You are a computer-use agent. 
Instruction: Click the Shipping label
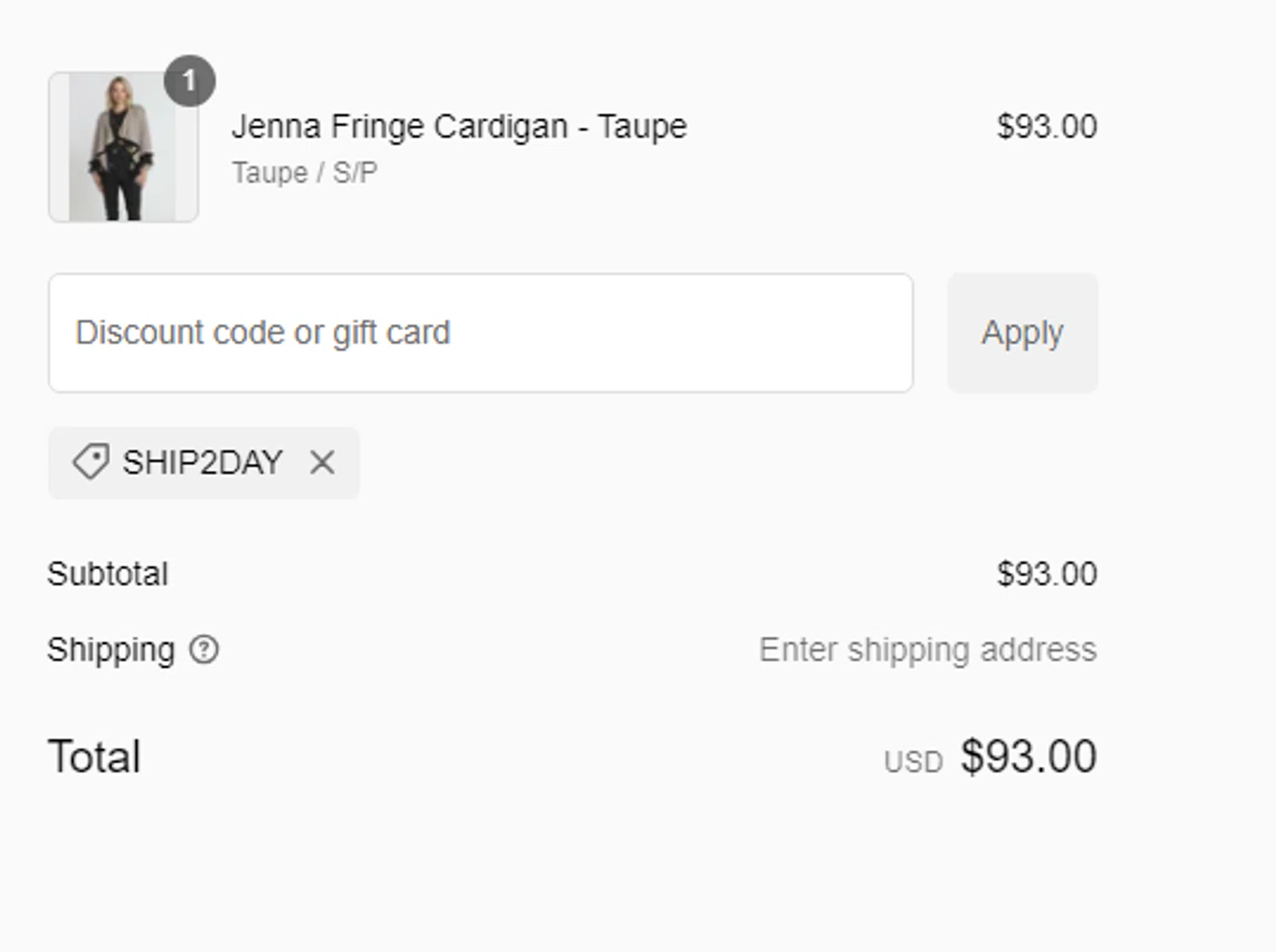[111, 651]
